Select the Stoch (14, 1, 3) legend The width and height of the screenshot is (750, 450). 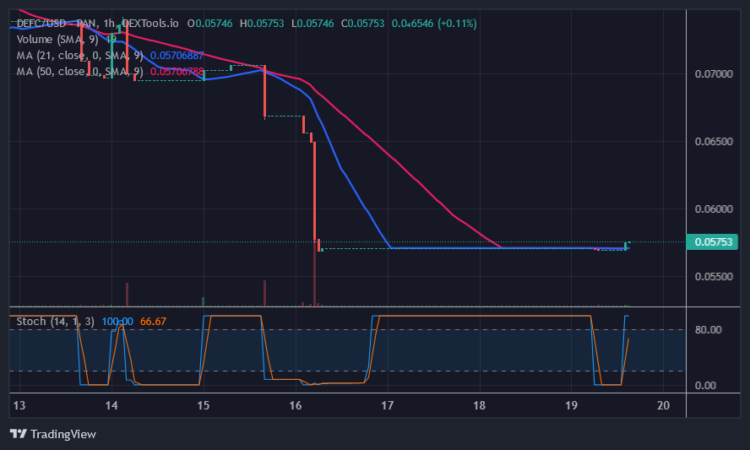point(56,321)
